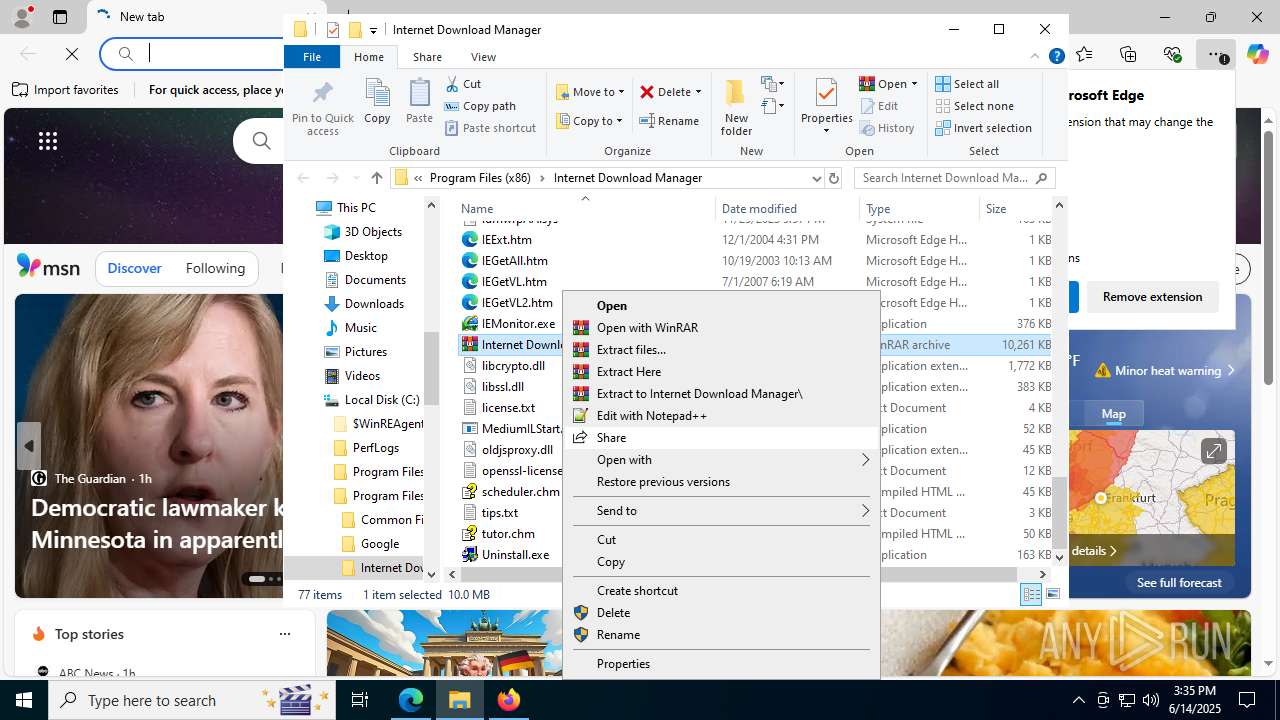Click Invert selection in the ribbon
Image resolution: width=1280 pixels, height=720 pixels.
[983, 128]
